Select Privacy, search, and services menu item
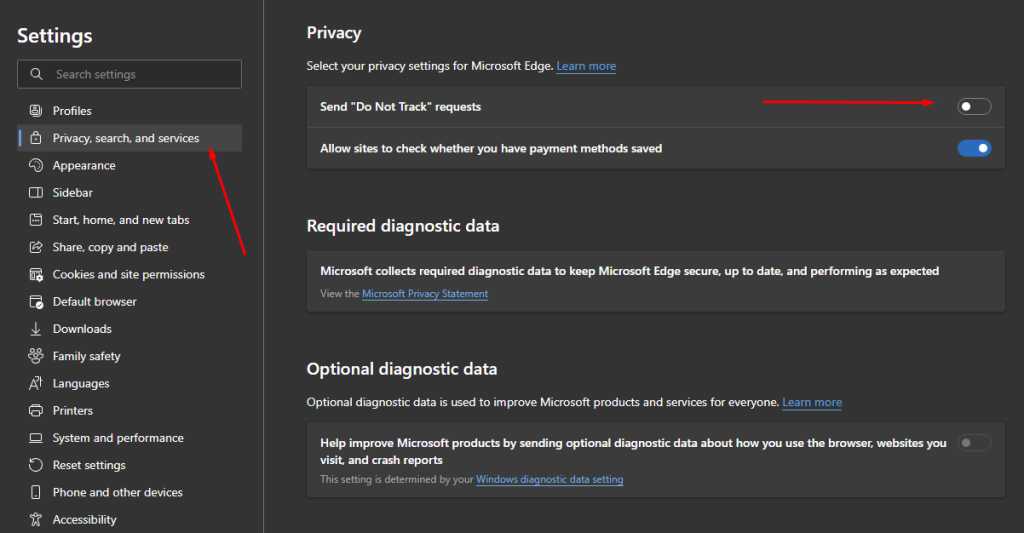This screenshot has height=533, width=1024. 129,138
